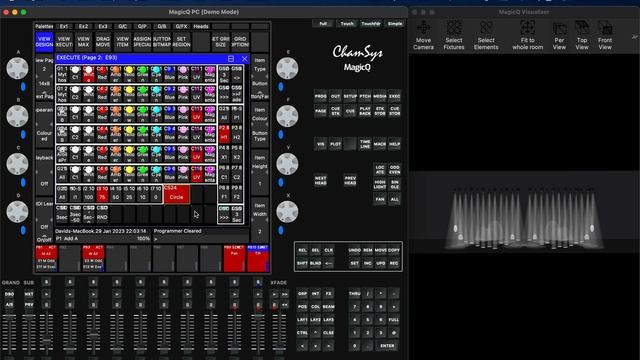Trigger the highlighted C113 UV item

click(196, 114)
